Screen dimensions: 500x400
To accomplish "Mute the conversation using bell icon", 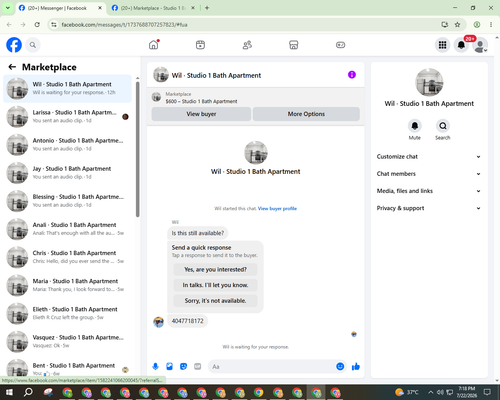I will click(415, 126).
